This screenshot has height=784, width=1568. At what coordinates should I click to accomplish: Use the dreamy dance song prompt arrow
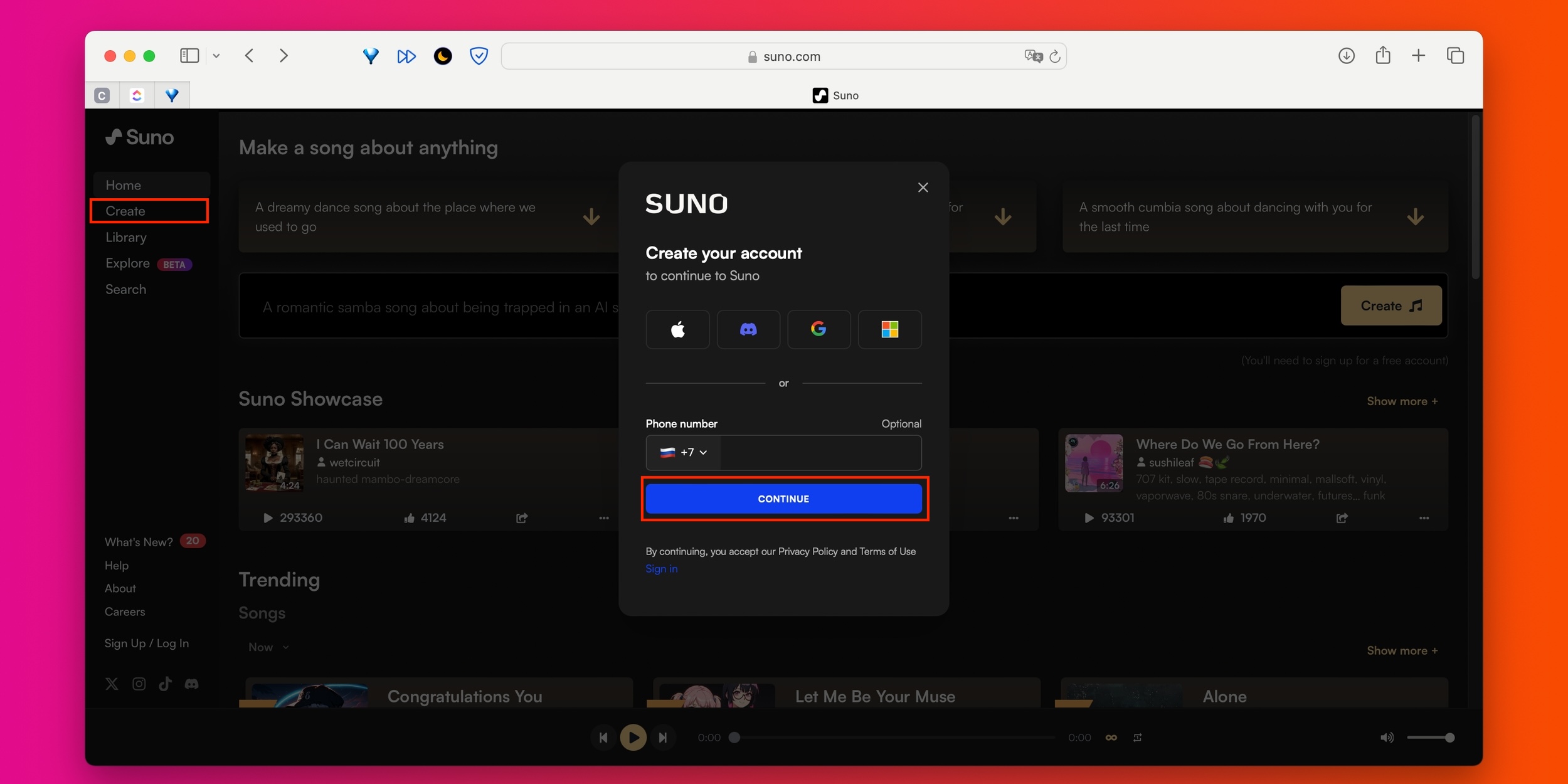pos(591,217)
